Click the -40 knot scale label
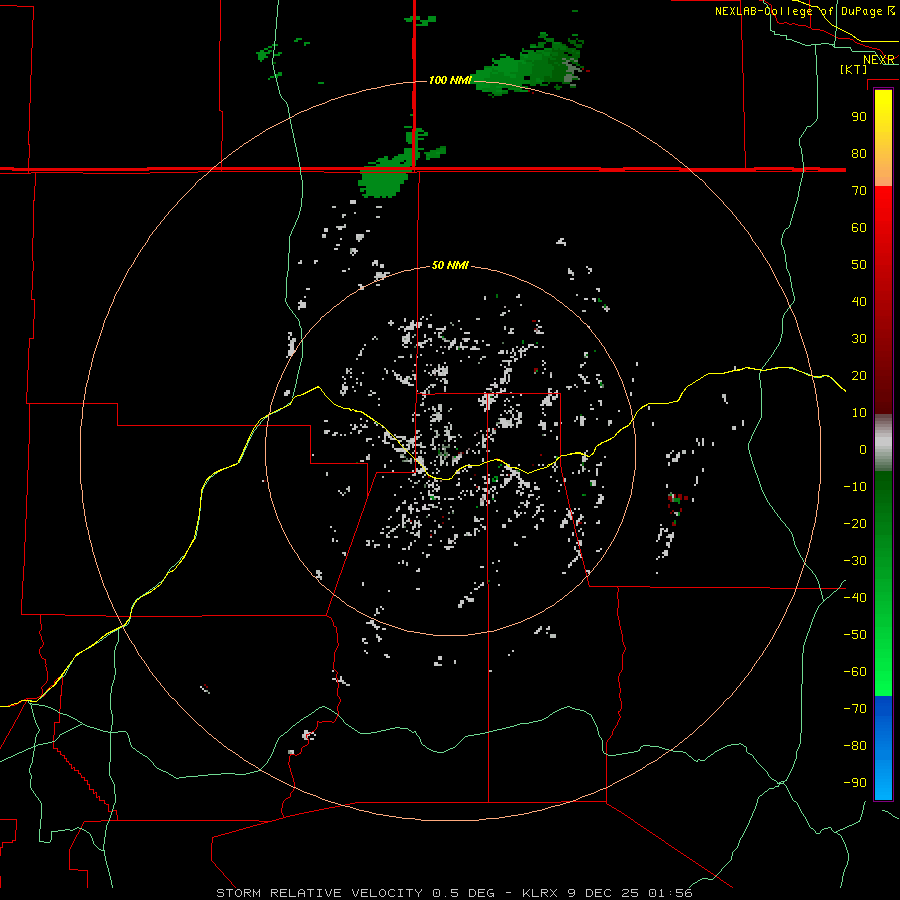Screen dimensions: 900x900 [855, 598]
